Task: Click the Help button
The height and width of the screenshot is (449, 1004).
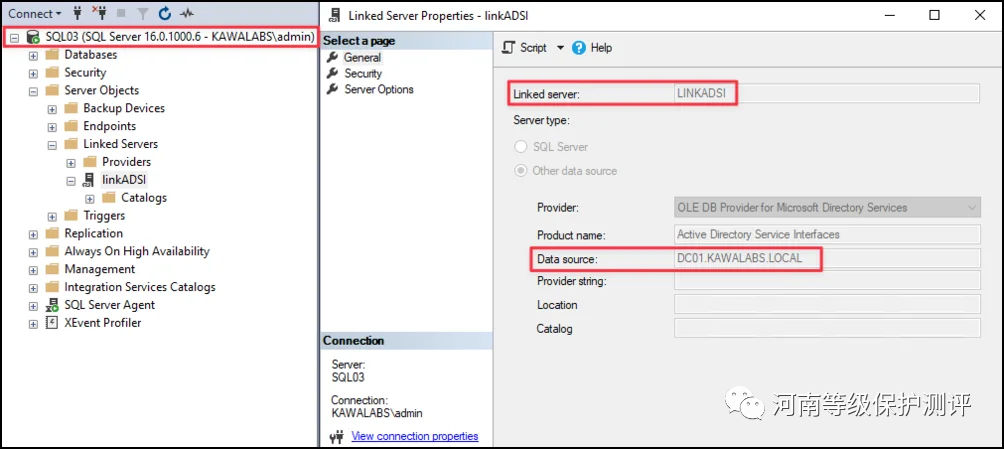Action: click(x=592, y=48)
